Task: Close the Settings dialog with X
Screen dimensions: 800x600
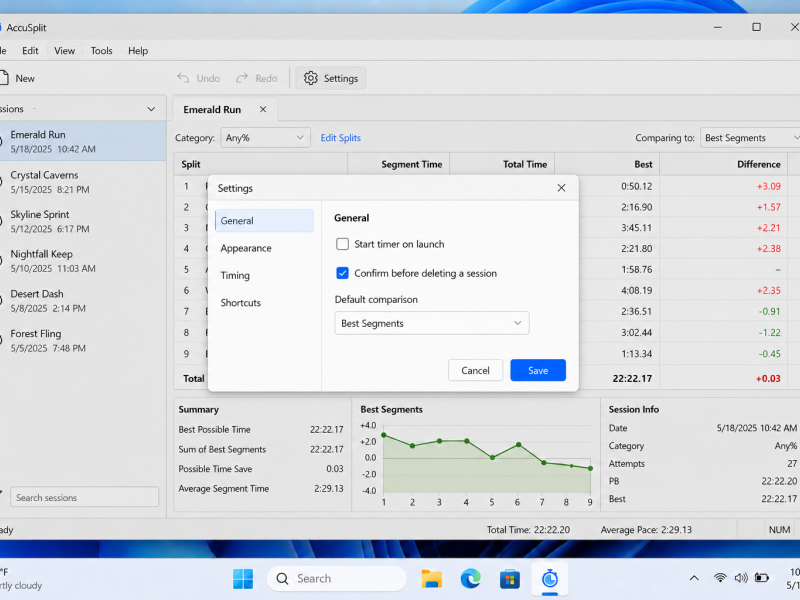Action: 561,188
